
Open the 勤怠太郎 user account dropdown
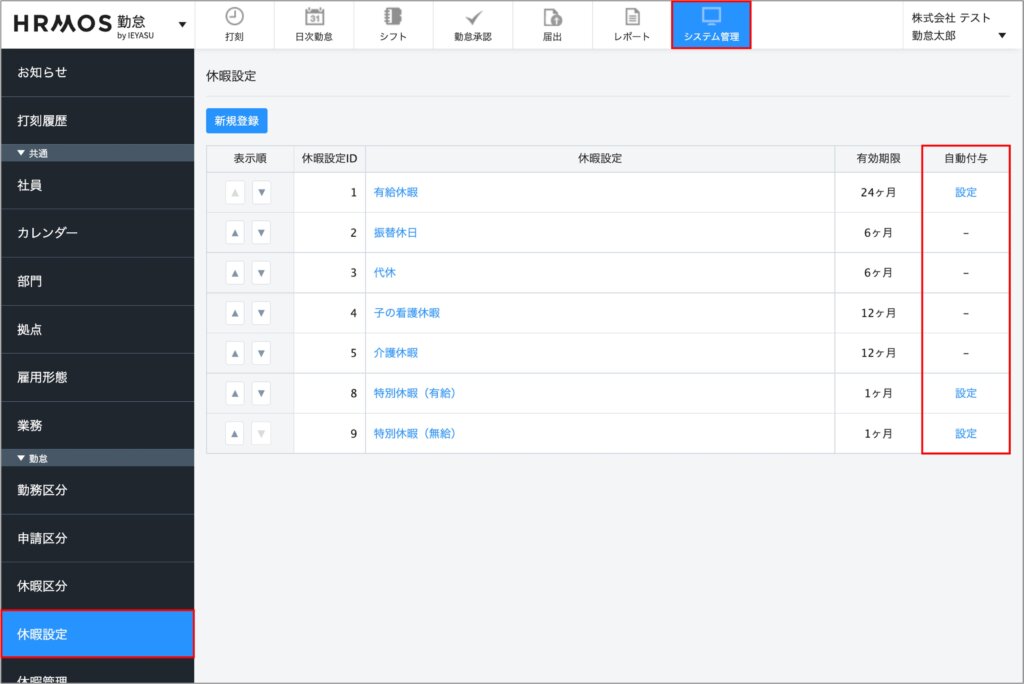[1002, 36]
